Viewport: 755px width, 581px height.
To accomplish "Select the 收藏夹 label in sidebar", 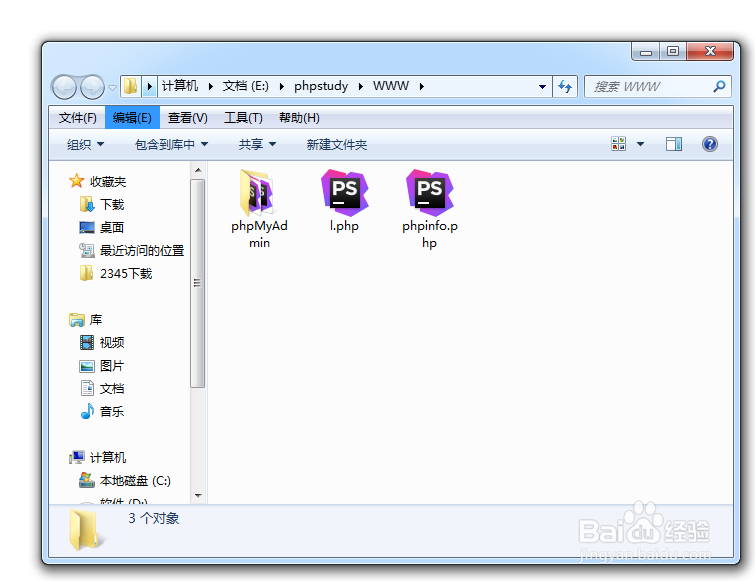I will (x=108, y=181).
